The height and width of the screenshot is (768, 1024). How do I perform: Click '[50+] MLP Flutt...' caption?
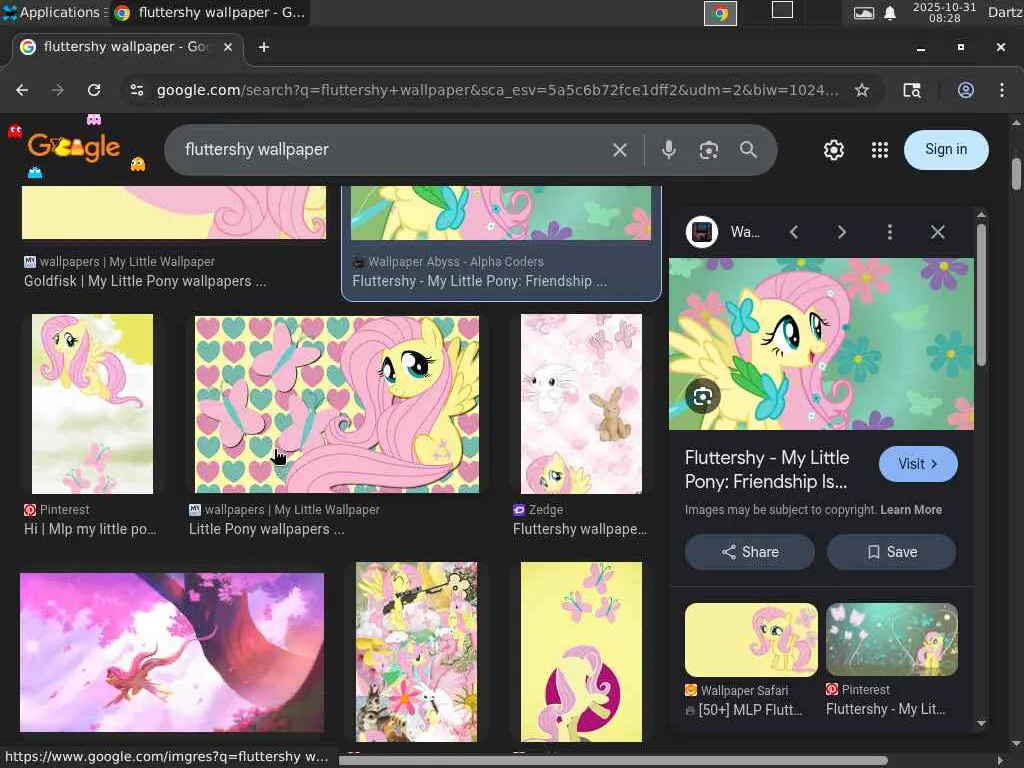pyautogui.click(x=750, y=710)
